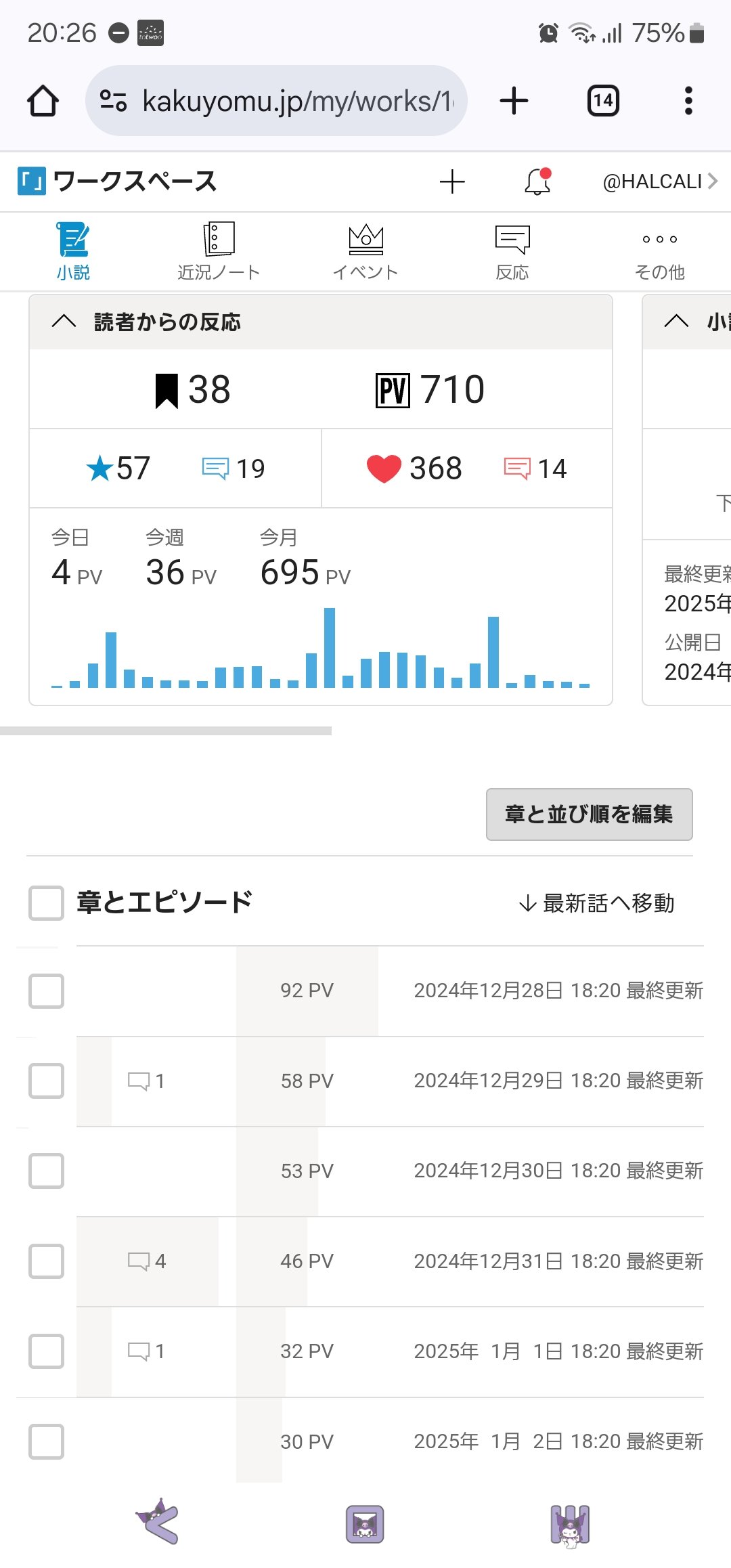
Task: Click the 章と並び順を編集 button
Action: pyautogui.click(x=589, y=814)
